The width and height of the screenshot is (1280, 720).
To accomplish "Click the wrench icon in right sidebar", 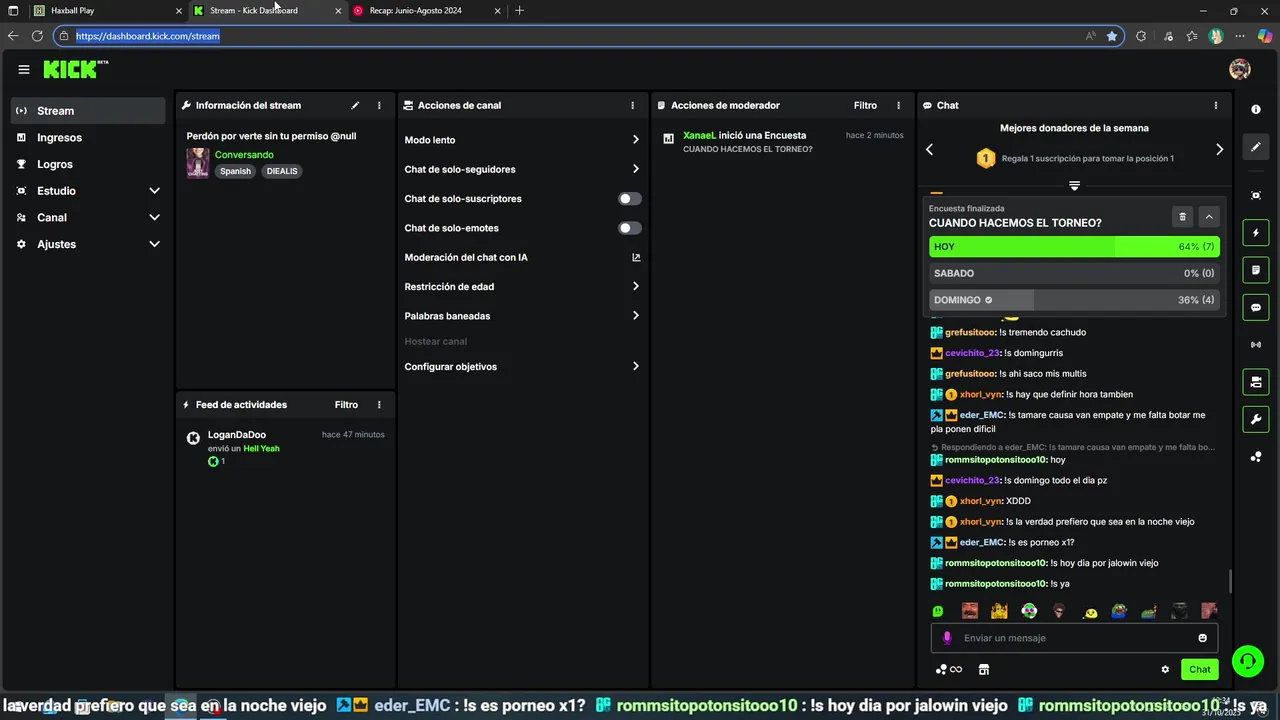I will (1256, 419).
